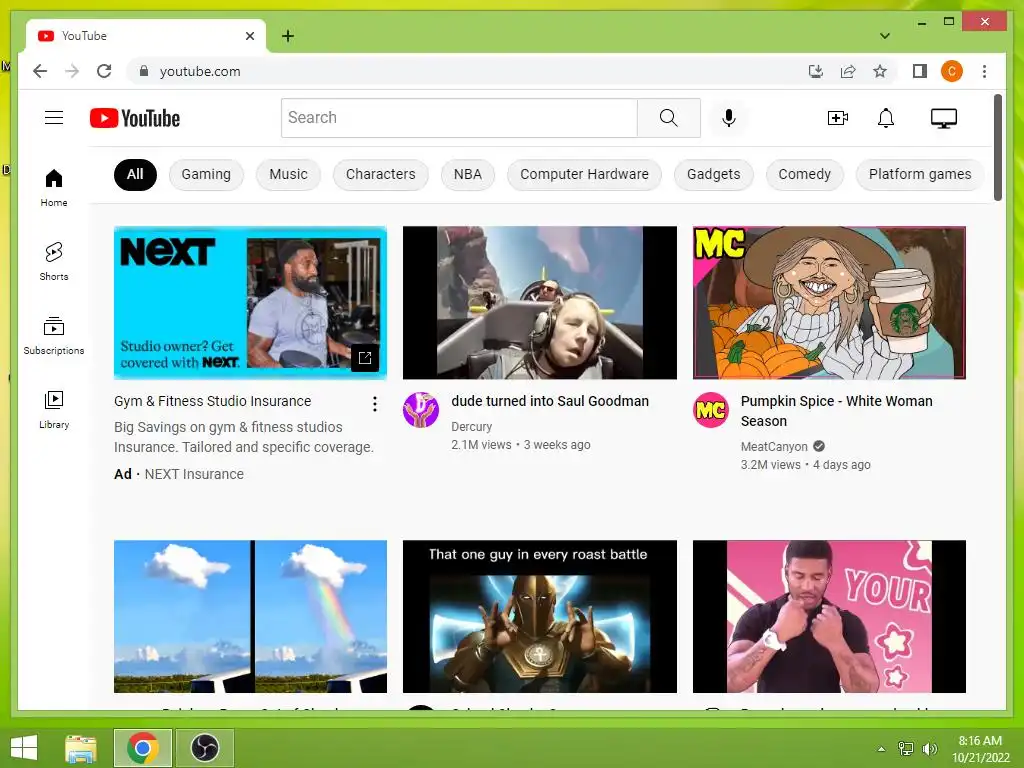Click the MeatCanyon channel avatar
The width and height of the screenshot is (1024, 768).
711,410
